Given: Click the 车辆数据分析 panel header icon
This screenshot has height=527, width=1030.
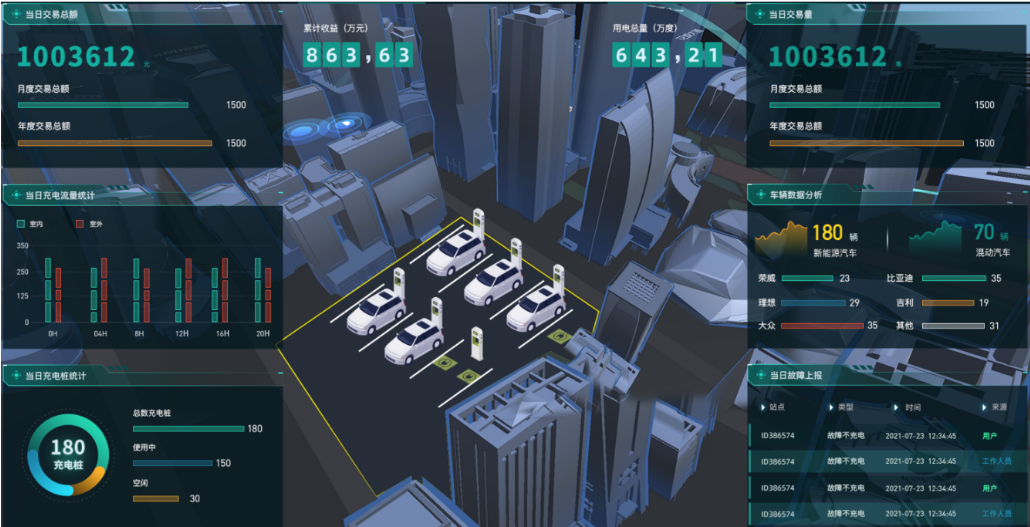Looking at the screenshot, I should click(759, 195).
